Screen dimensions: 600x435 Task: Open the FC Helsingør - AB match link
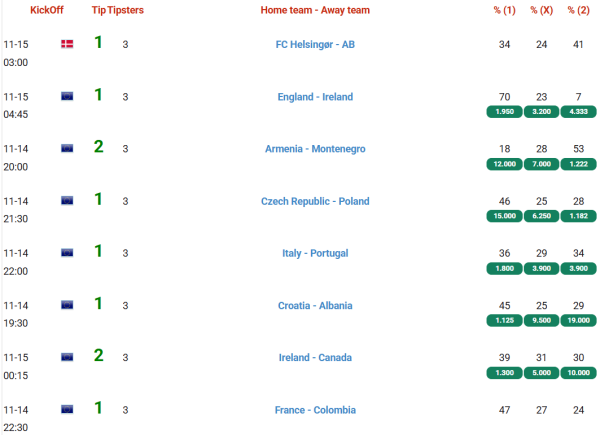point(315,45)
